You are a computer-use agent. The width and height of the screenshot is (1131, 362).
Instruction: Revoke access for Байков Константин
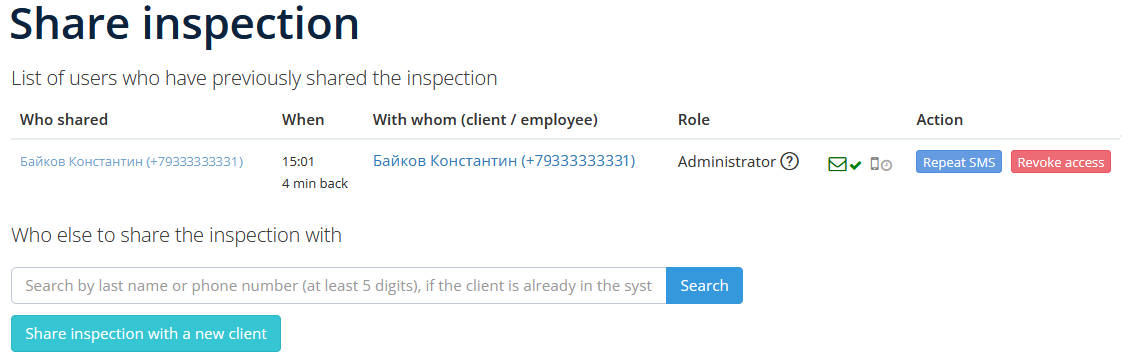click(x=1060, y=162)
